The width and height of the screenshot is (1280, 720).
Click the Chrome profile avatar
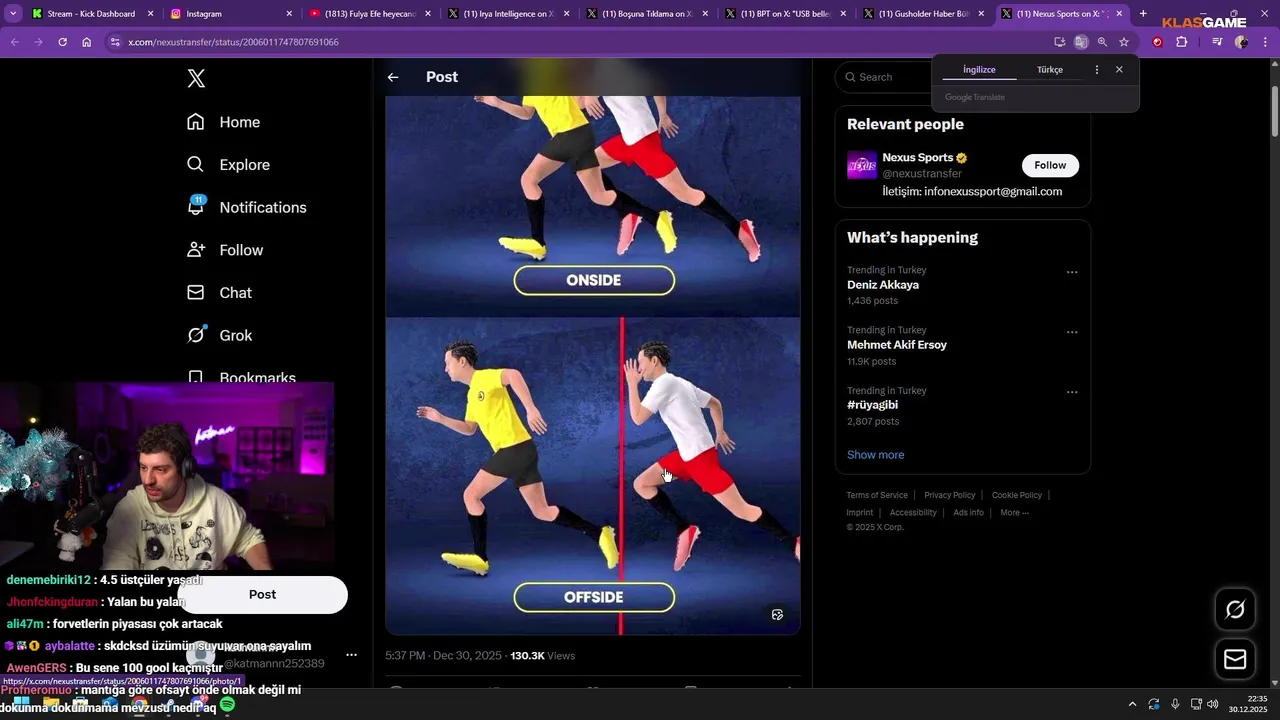tap(1241, 42)
